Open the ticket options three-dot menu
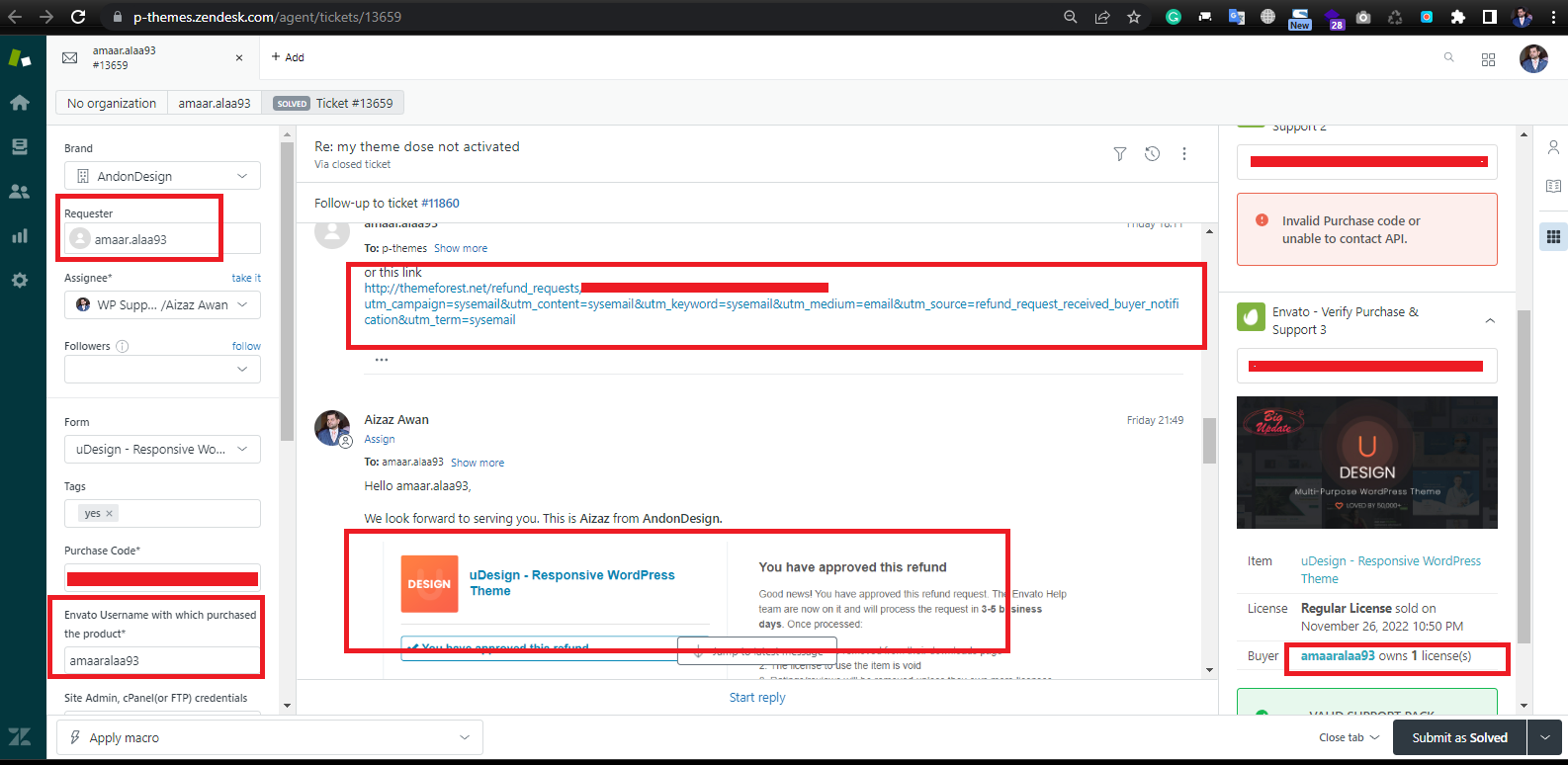1568x765 pixels. (x=1184, y=154)
